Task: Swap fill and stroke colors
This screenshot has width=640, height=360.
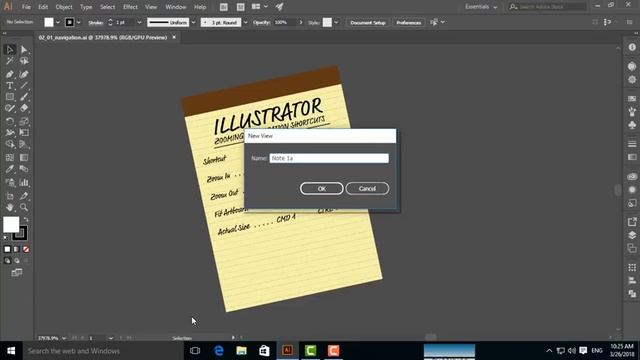Action: pyautogui.click(x=25, y=220)
